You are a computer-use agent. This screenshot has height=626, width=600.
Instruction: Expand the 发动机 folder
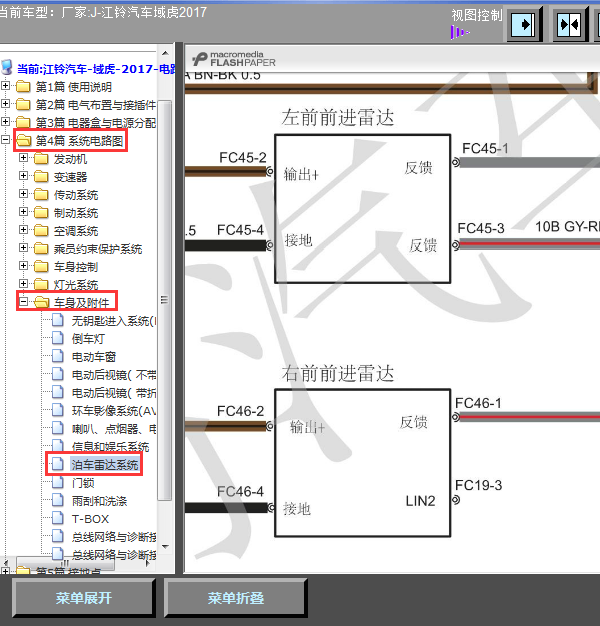click(24, 158)
